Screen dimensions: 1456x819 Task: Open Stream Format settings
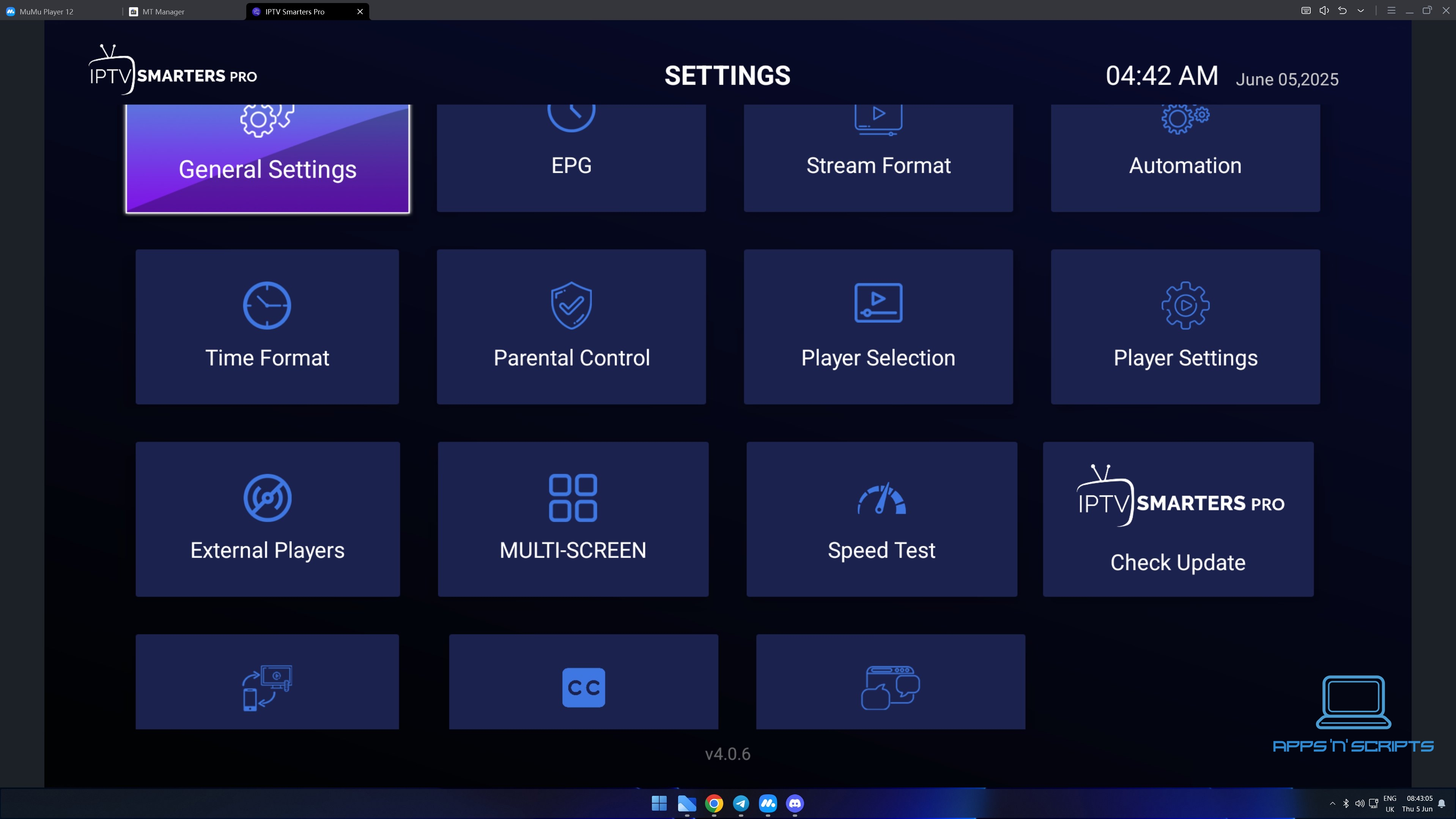878,158
